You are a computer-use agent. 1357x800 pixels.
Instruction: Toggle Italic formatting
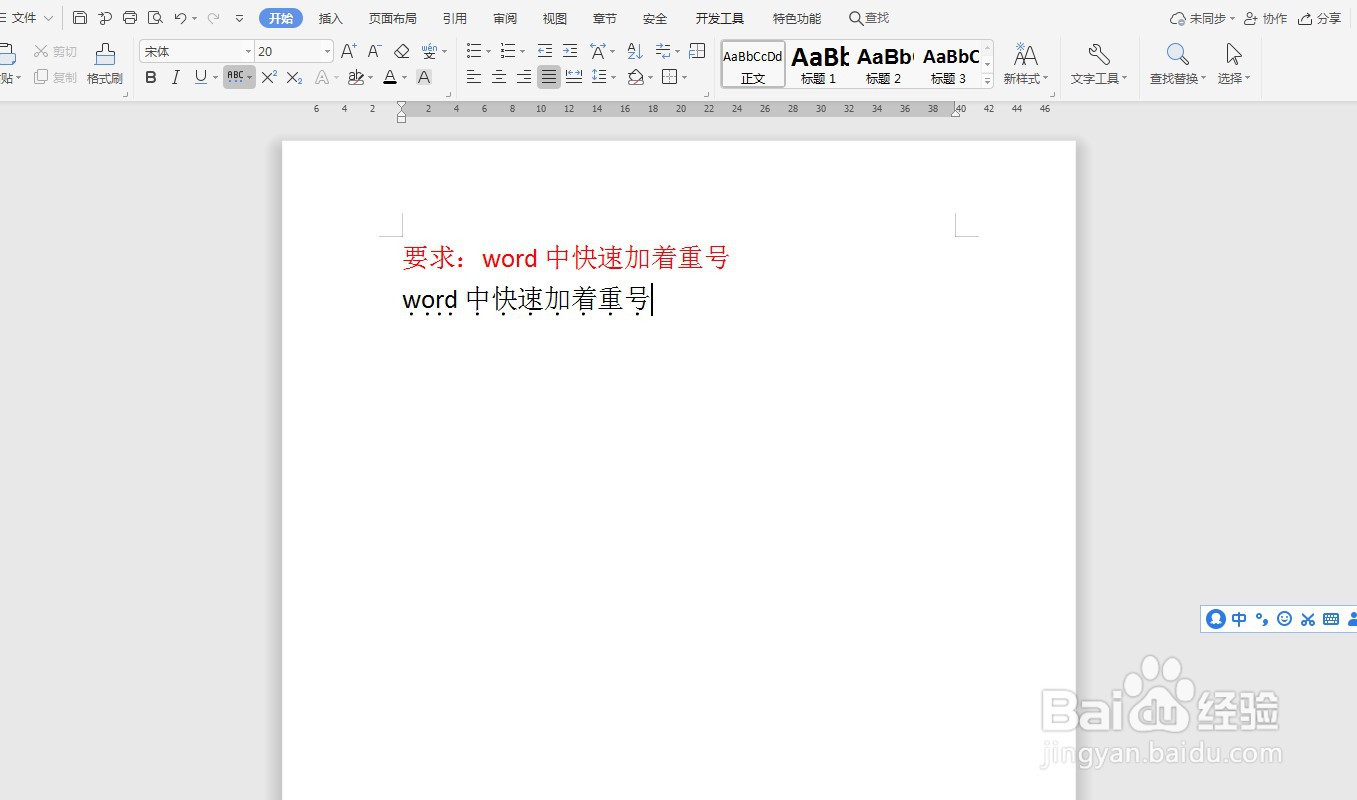click(176, 77)
